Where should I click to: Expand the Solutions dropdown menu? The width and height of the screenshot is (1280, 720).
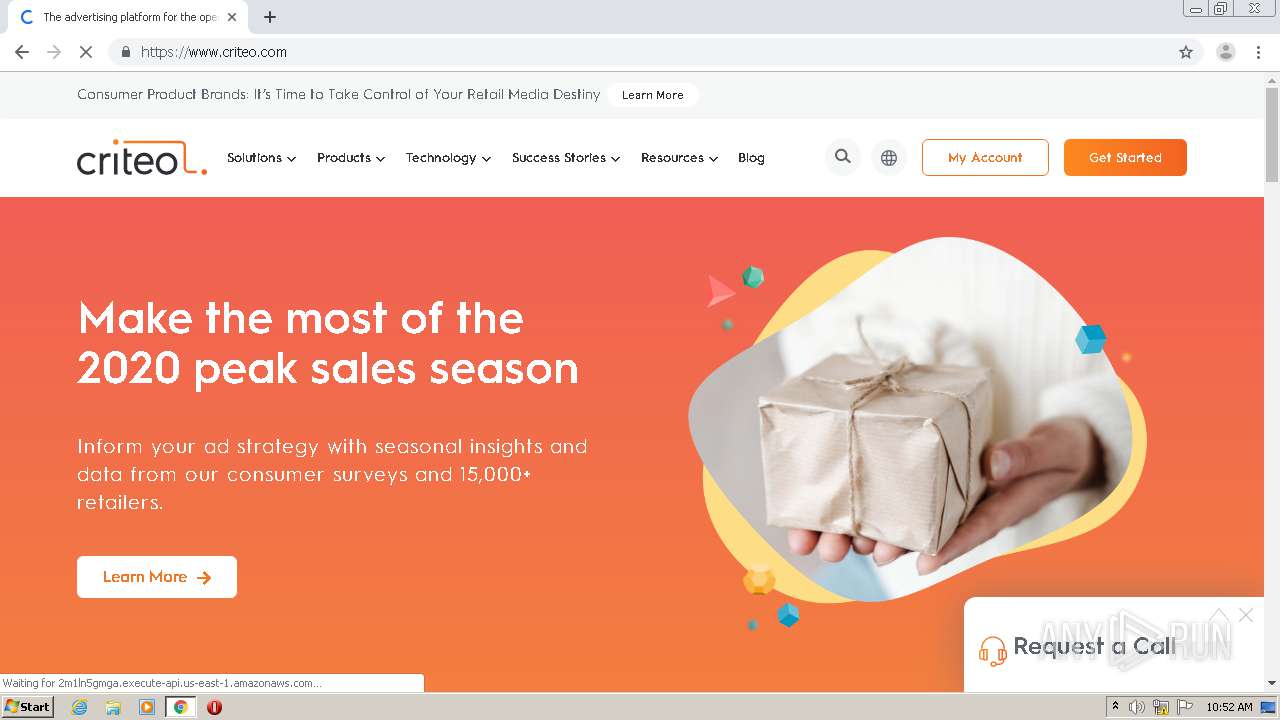(261, 158)
